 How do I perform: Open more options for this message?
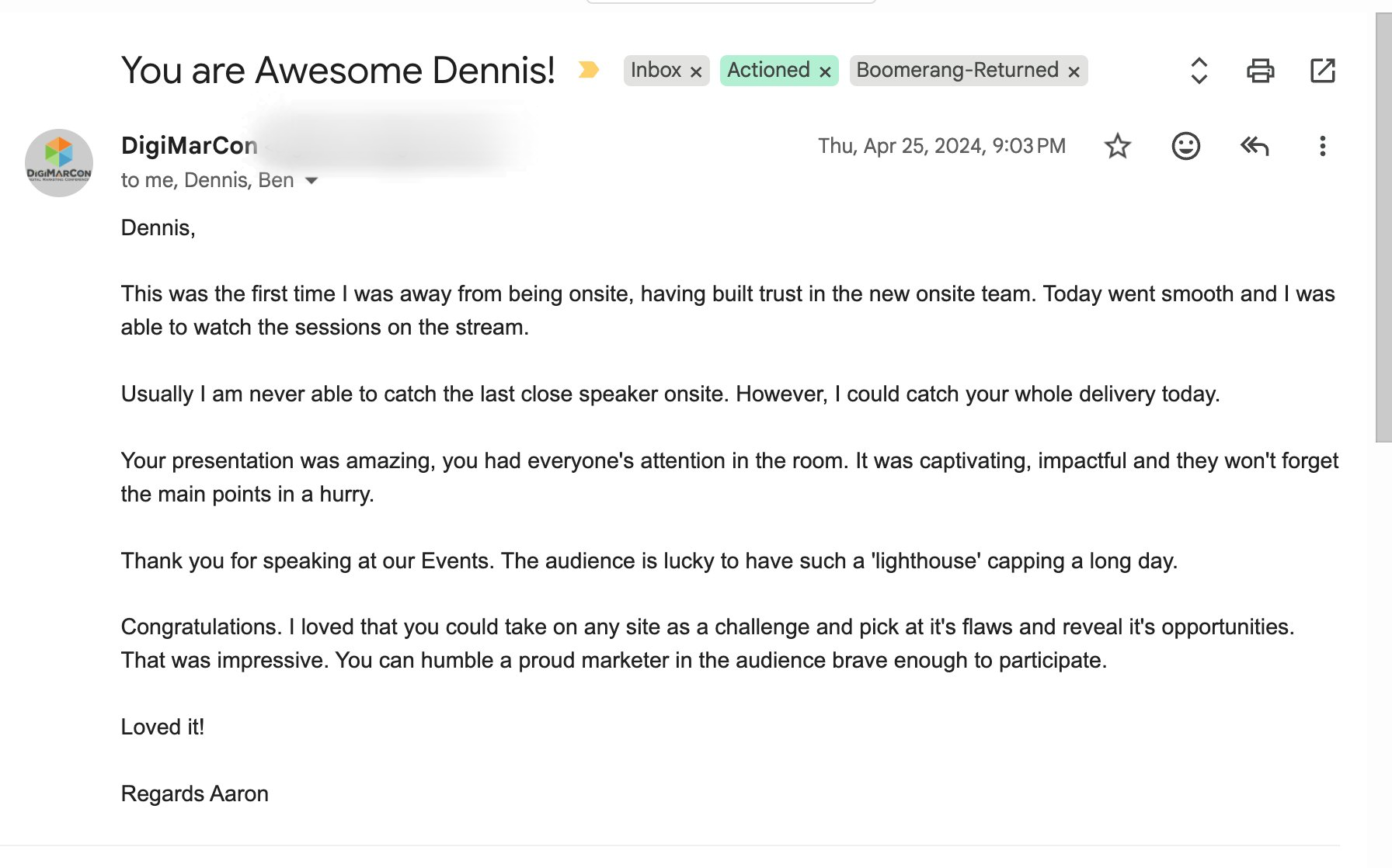1321,146
